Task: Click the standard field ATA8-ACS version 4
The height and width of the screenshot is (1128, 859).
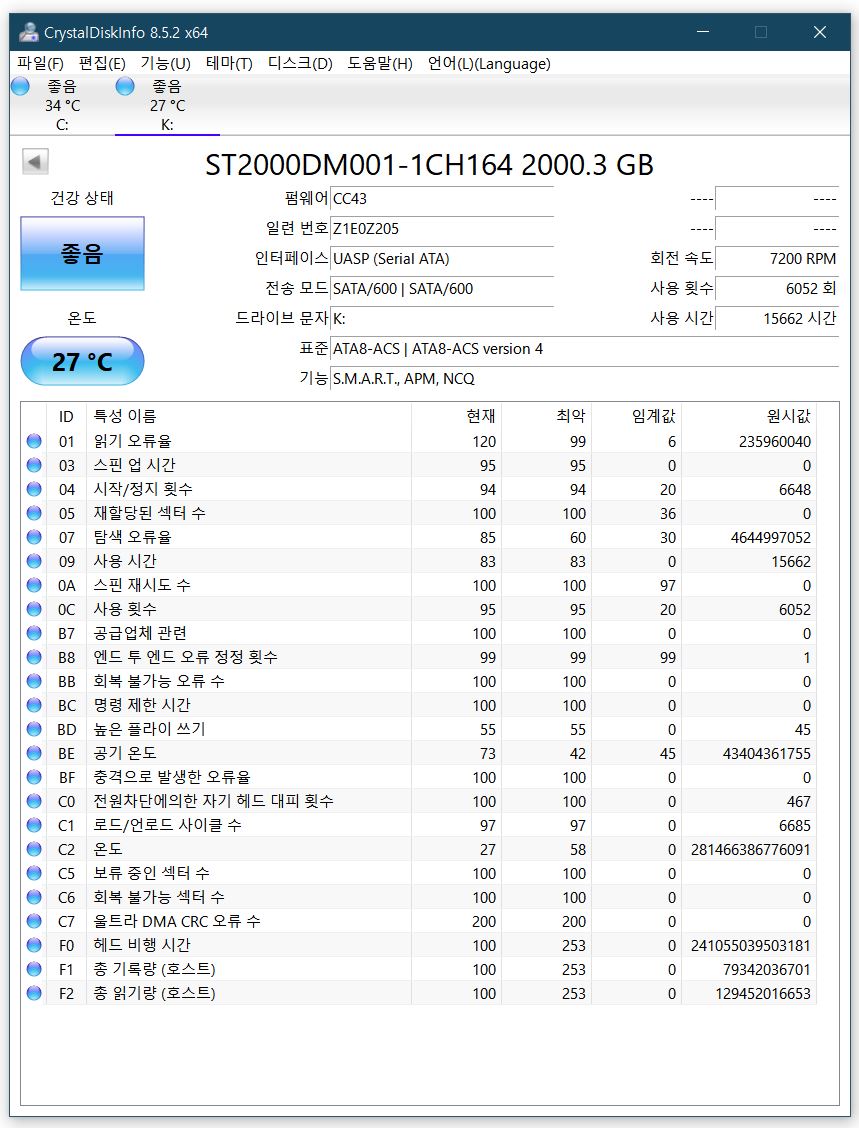Action: [584, 349]
